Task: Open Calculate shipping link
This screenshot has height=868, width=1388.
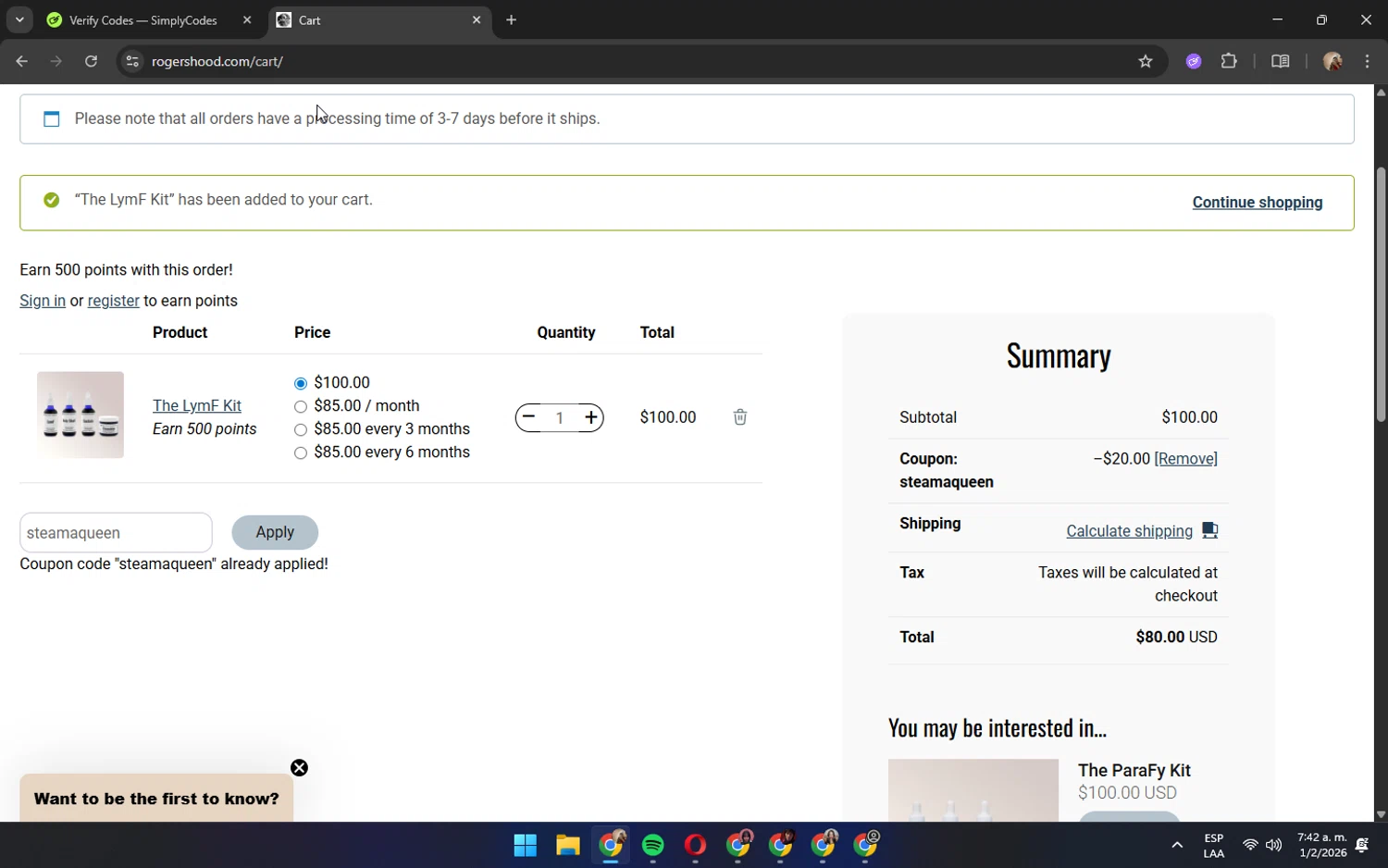Action: pos(1129,531)
